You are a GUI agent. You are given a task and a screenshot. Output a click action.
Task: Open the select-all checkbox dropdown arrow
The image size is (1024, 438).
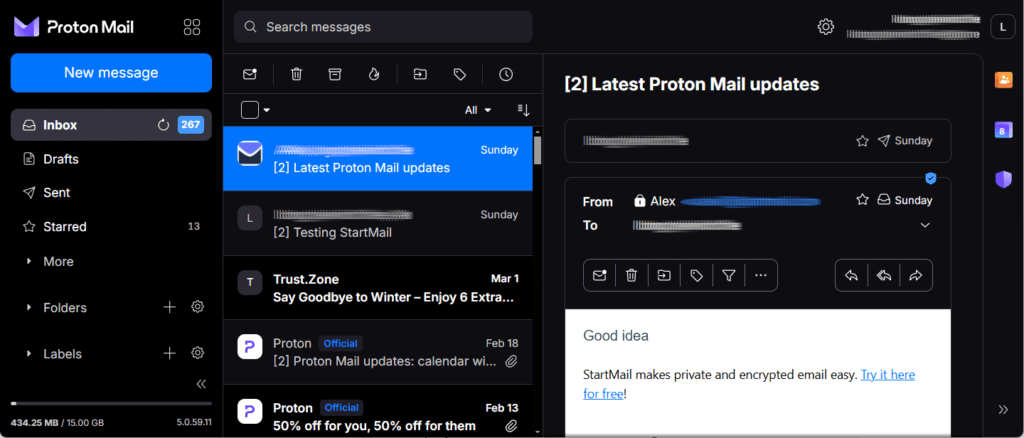click(266, 110)
